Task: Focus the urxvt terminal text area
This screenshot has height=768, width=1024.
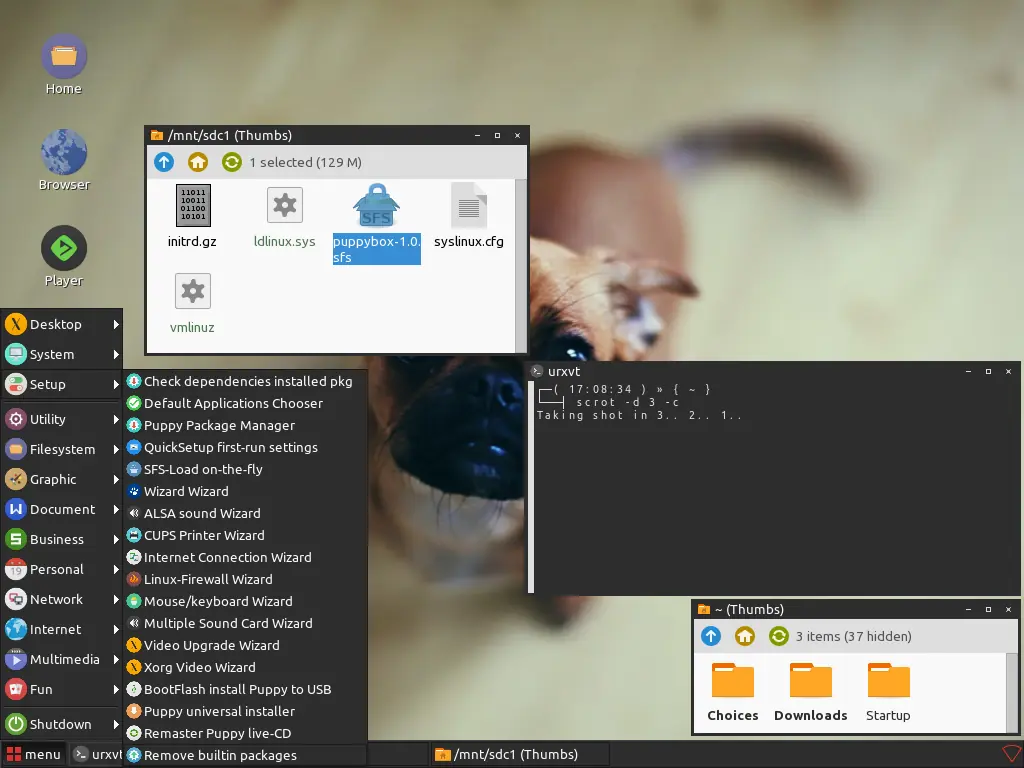Action: (x=777, y=487)
